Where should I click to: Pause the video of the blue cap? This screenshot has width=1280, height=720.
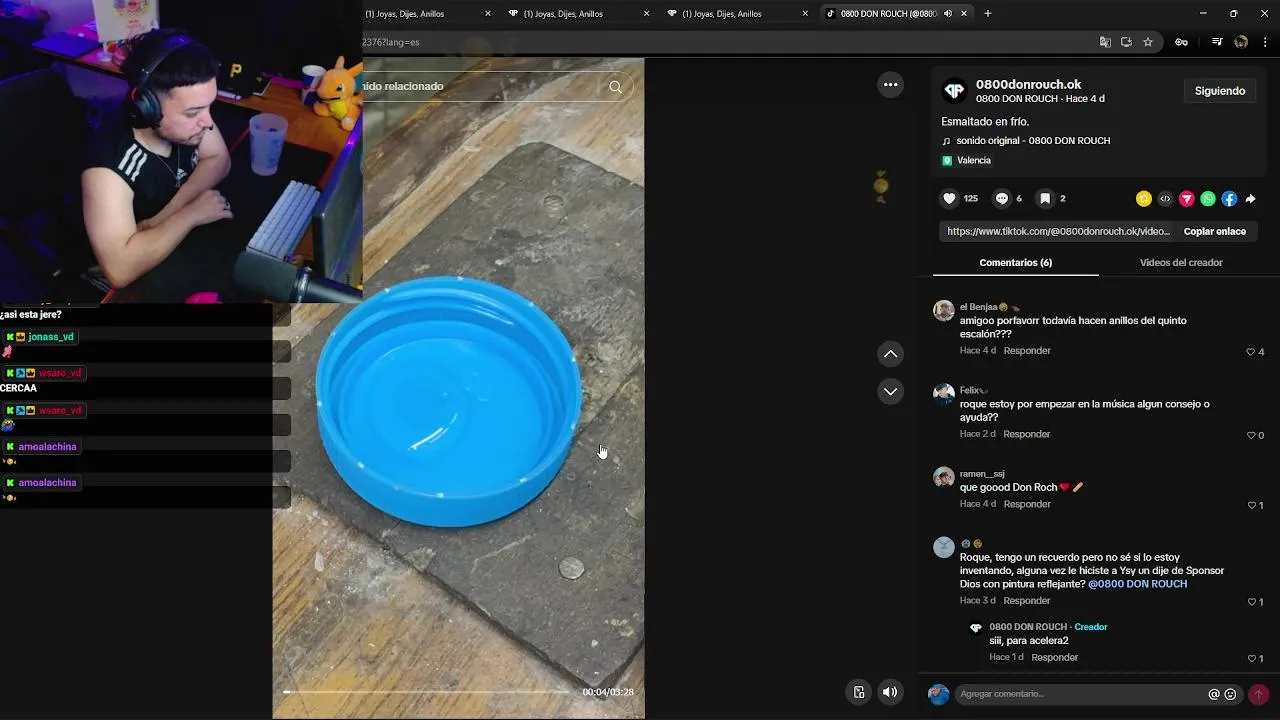click(458, 390)
